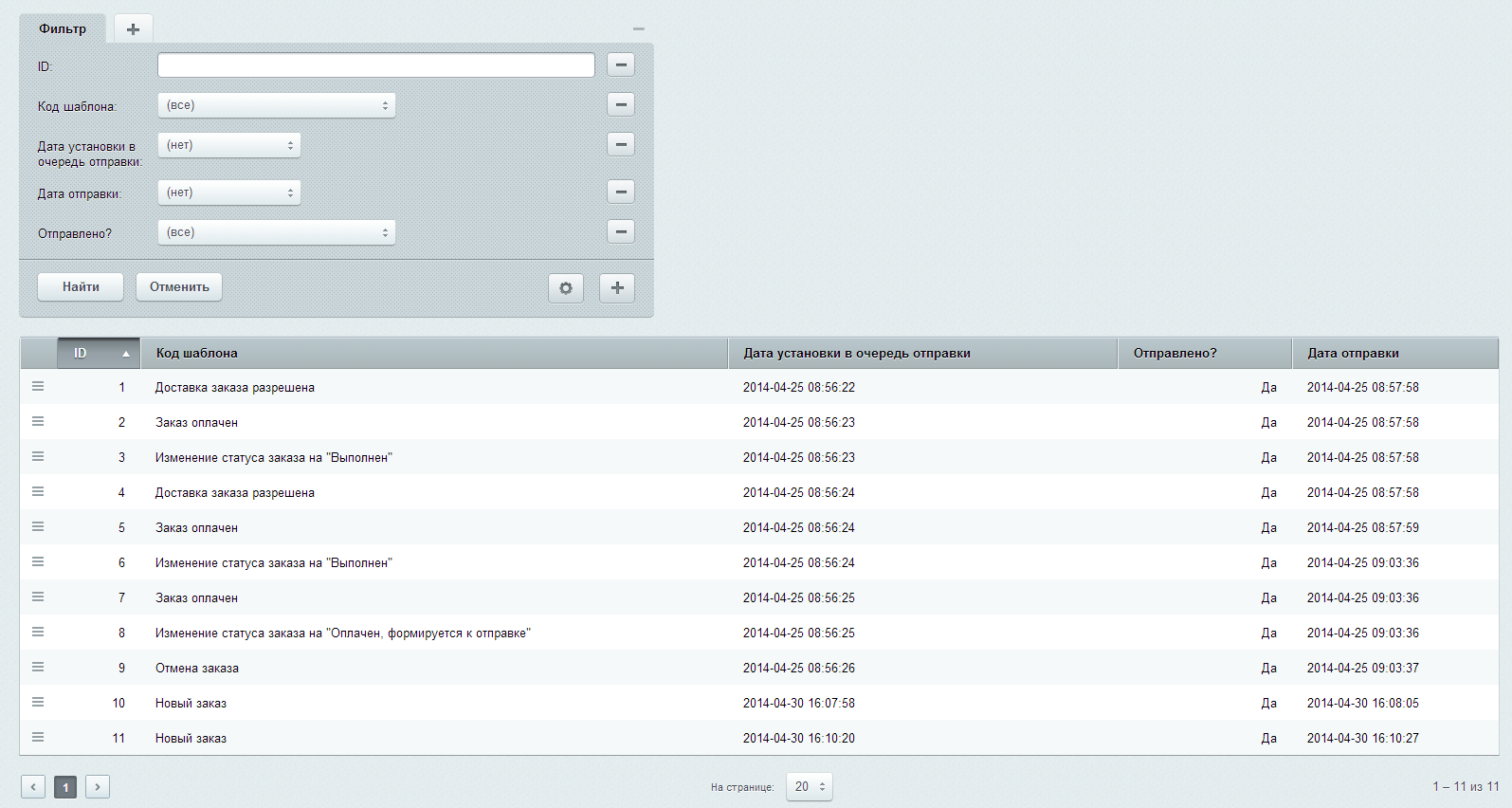Open Дата установки в очередь отправки dropdown
This screenshot has width=1512, height=808.
click(228, 145)
